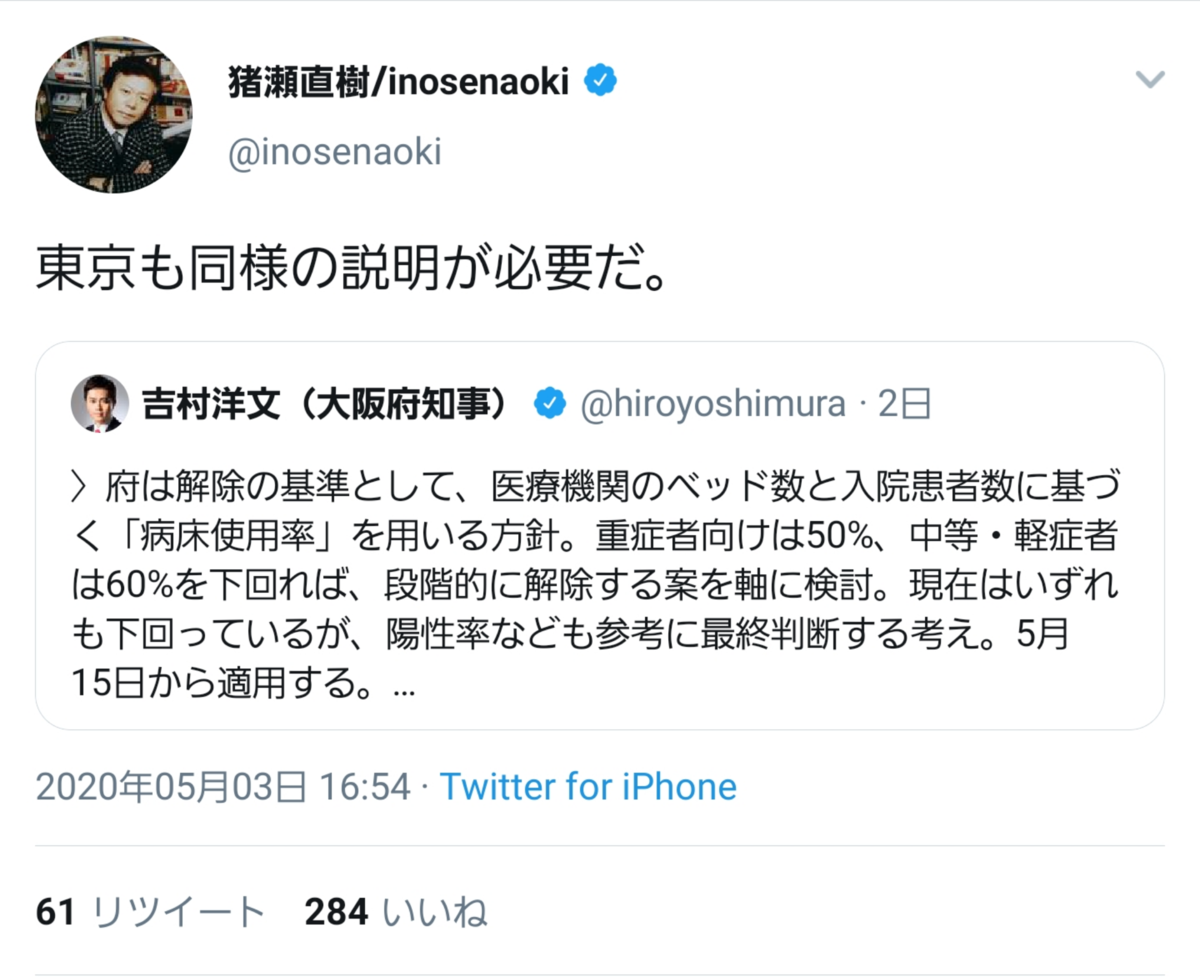Click the small 吉村洋文 avatar in quoted tweet
This screenshot has height=977, width=1200.
click(99, 404)
